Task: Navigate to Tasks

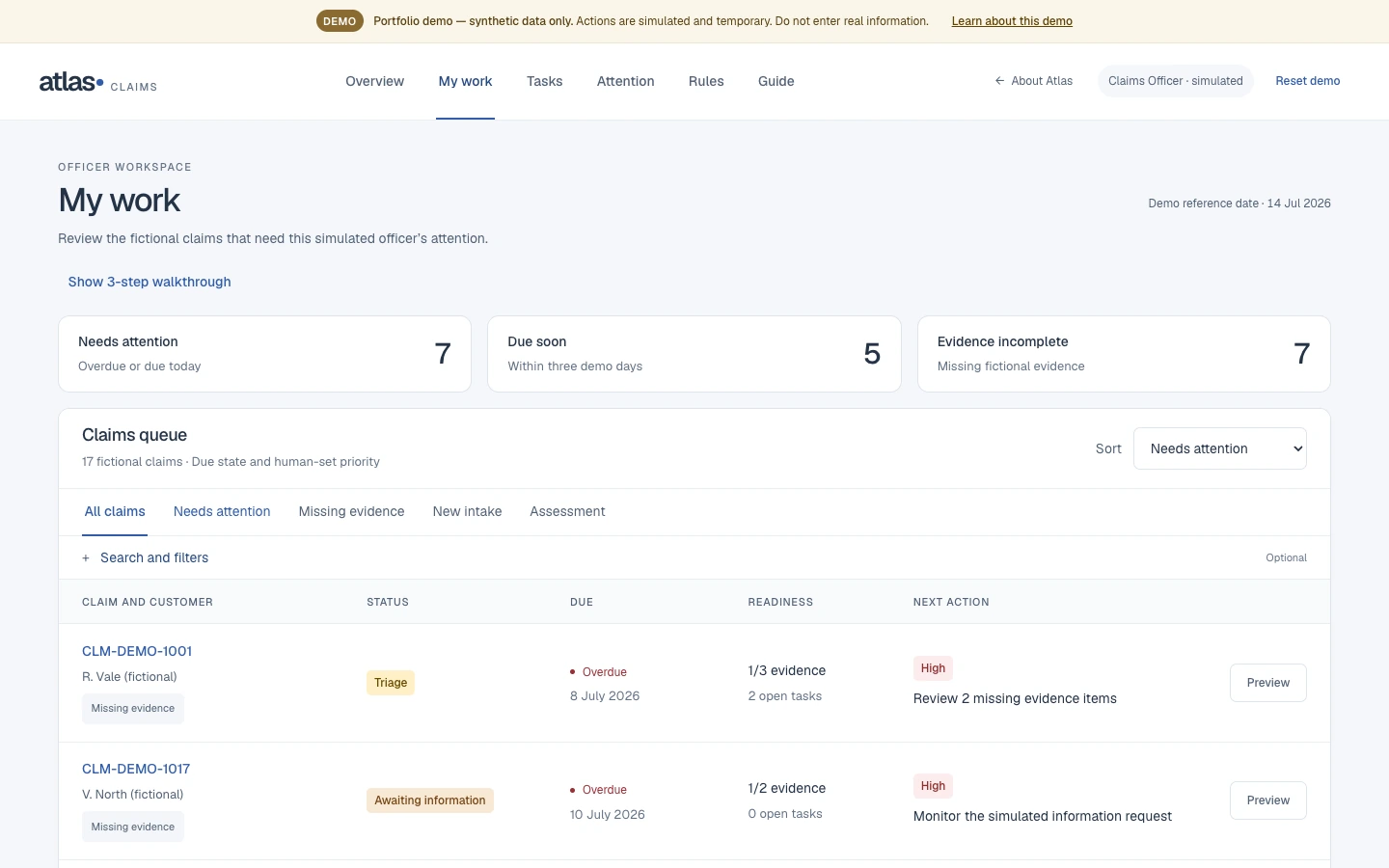Action: coord(545,81)
